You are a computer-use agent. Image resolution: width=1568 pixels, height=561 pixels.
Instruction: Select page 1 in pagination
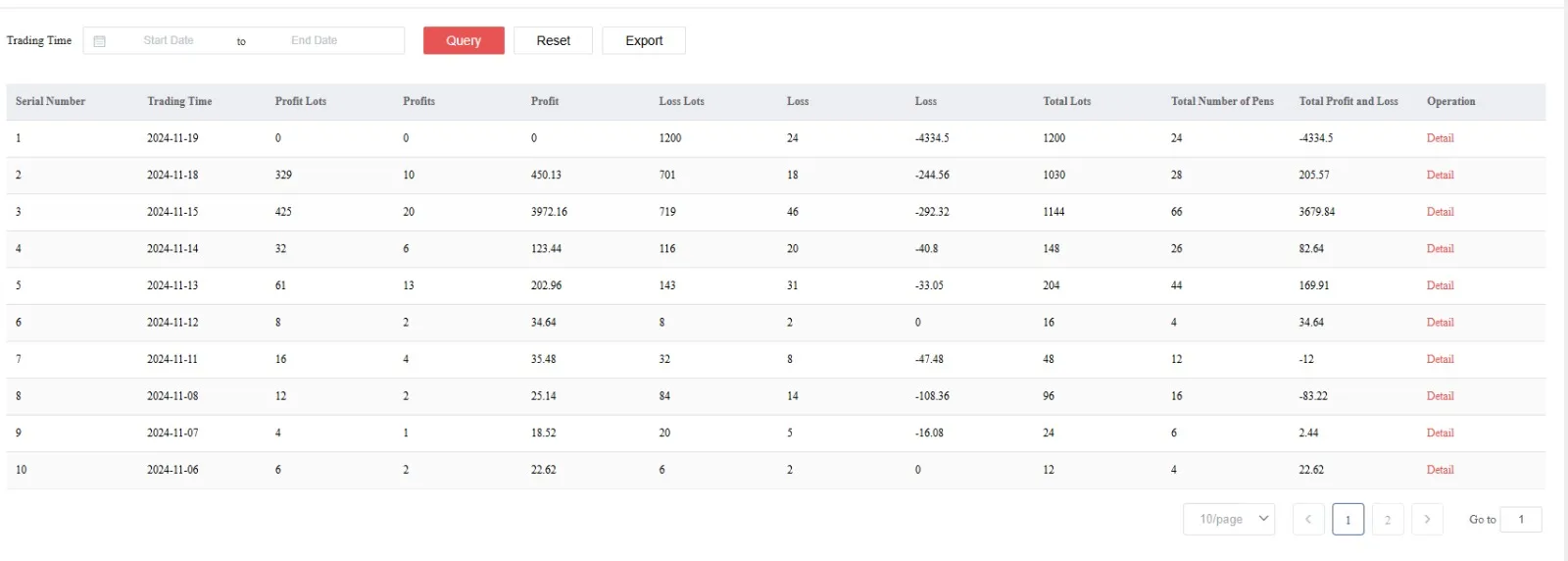[1347, 520]
